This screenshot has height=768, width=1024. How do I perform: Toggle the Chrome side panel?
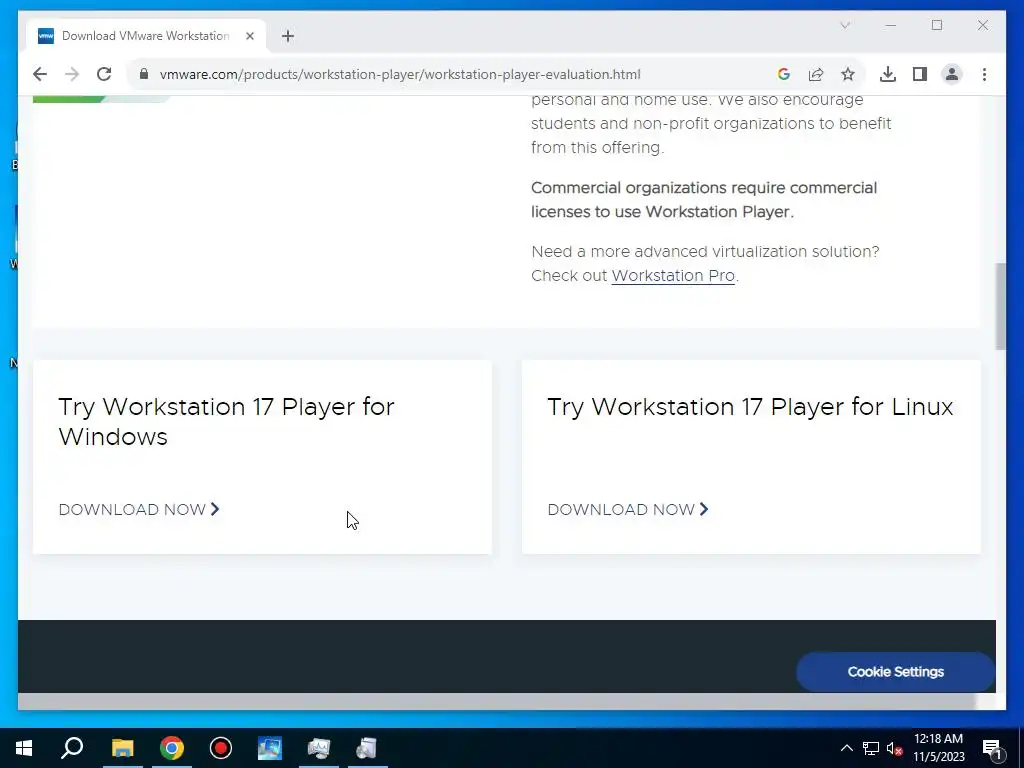click(920, 74)
